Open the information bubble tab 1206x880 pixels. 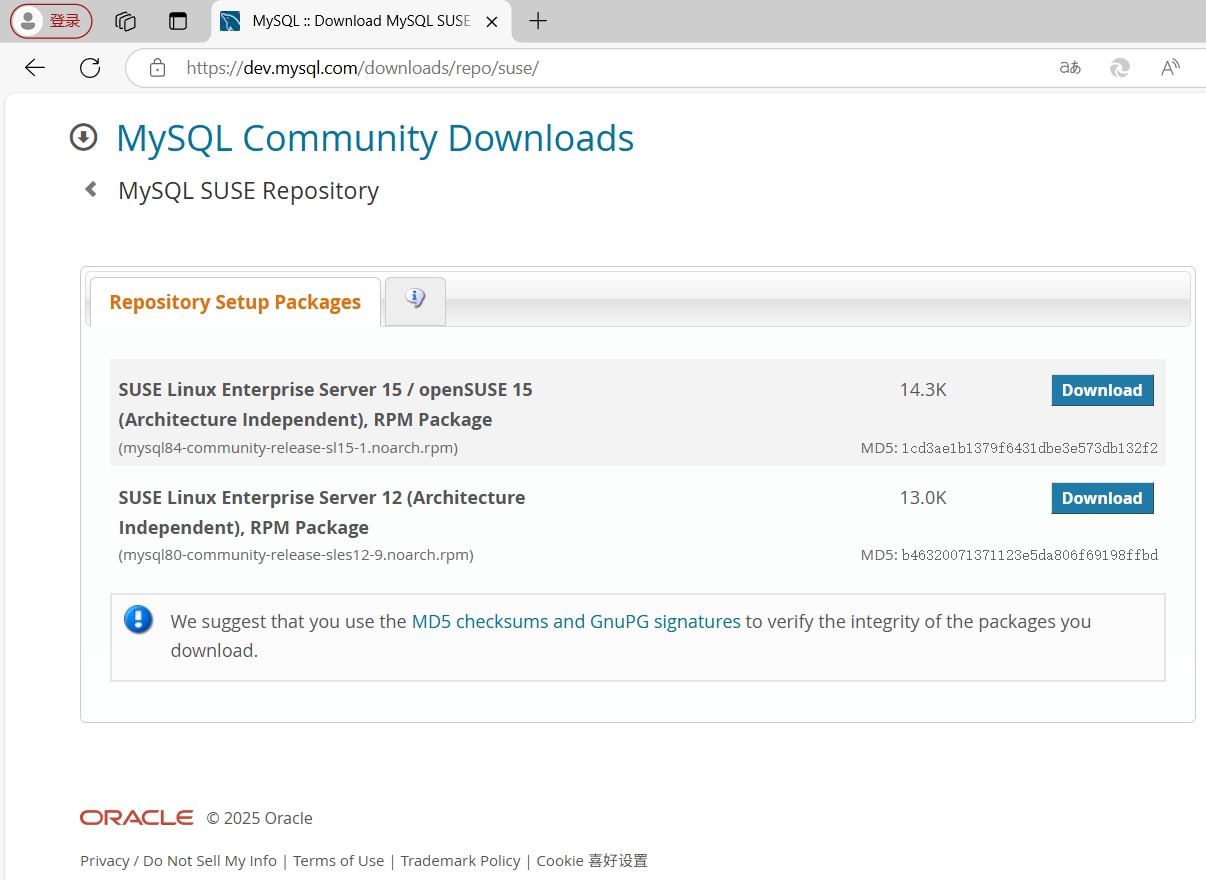click(415, 300)
